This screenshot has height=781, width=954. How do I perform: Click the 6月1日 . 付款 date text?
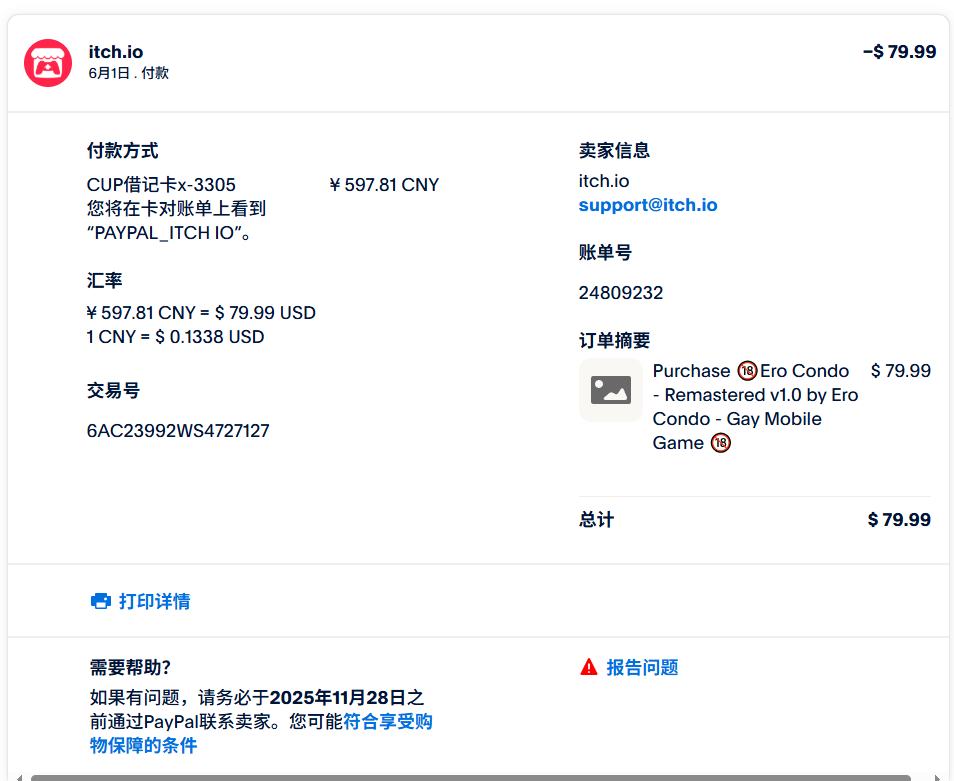[x=128, y=73]
